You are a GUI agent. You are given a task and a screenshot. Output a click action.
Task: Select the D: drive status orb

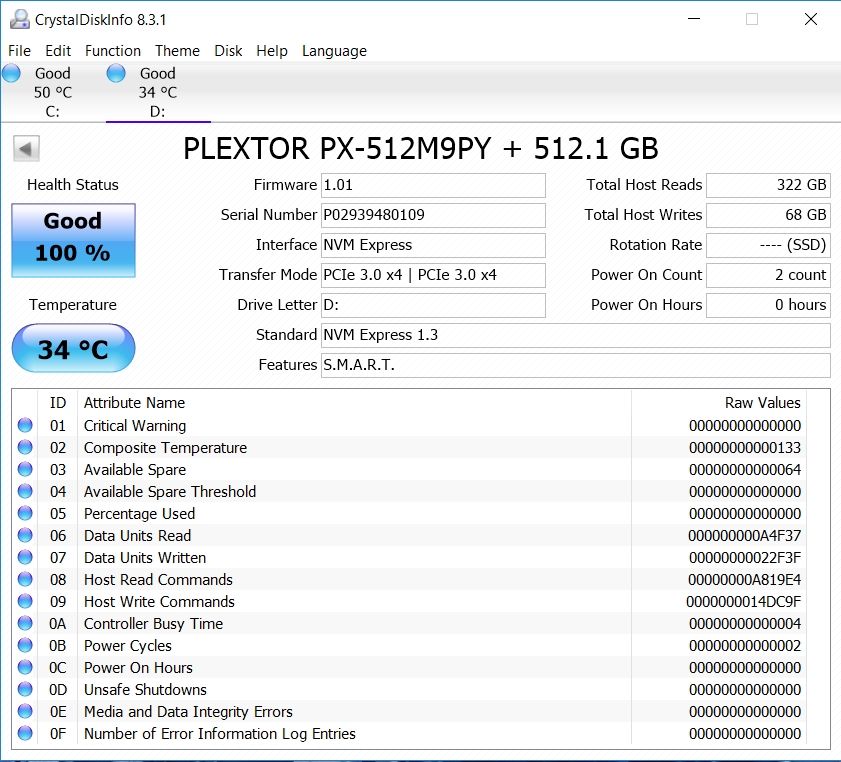(x=116, y=73)
